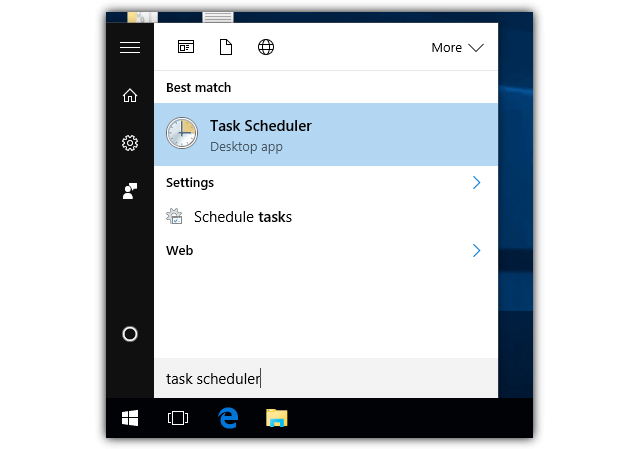The width and height of the screenshot is (640, 449).
Task: Open the settings gear in the sidebar
Action: (130, 143)
